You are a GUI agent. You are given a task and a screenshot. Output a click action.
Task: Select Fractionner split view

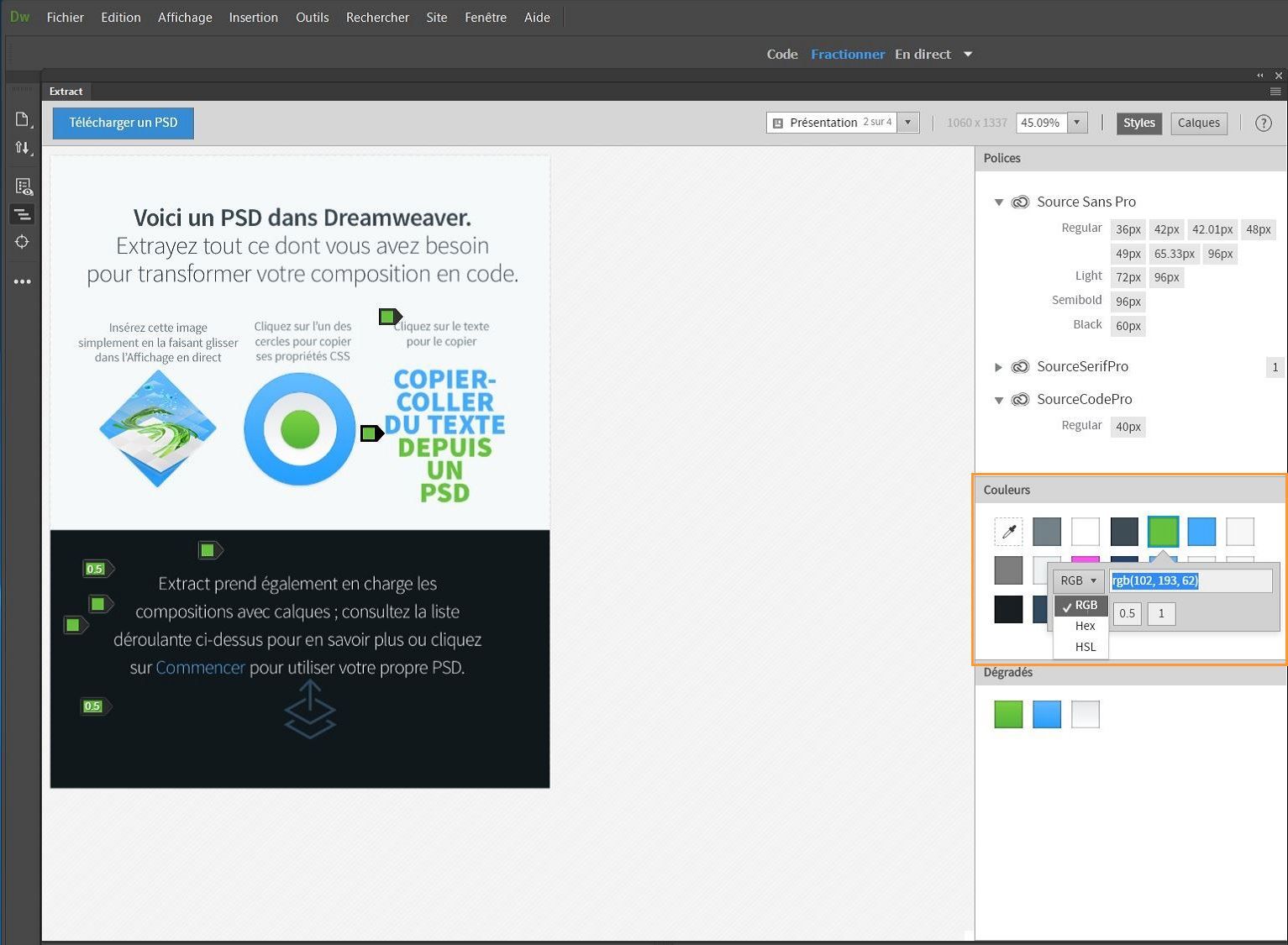[848, 54]
